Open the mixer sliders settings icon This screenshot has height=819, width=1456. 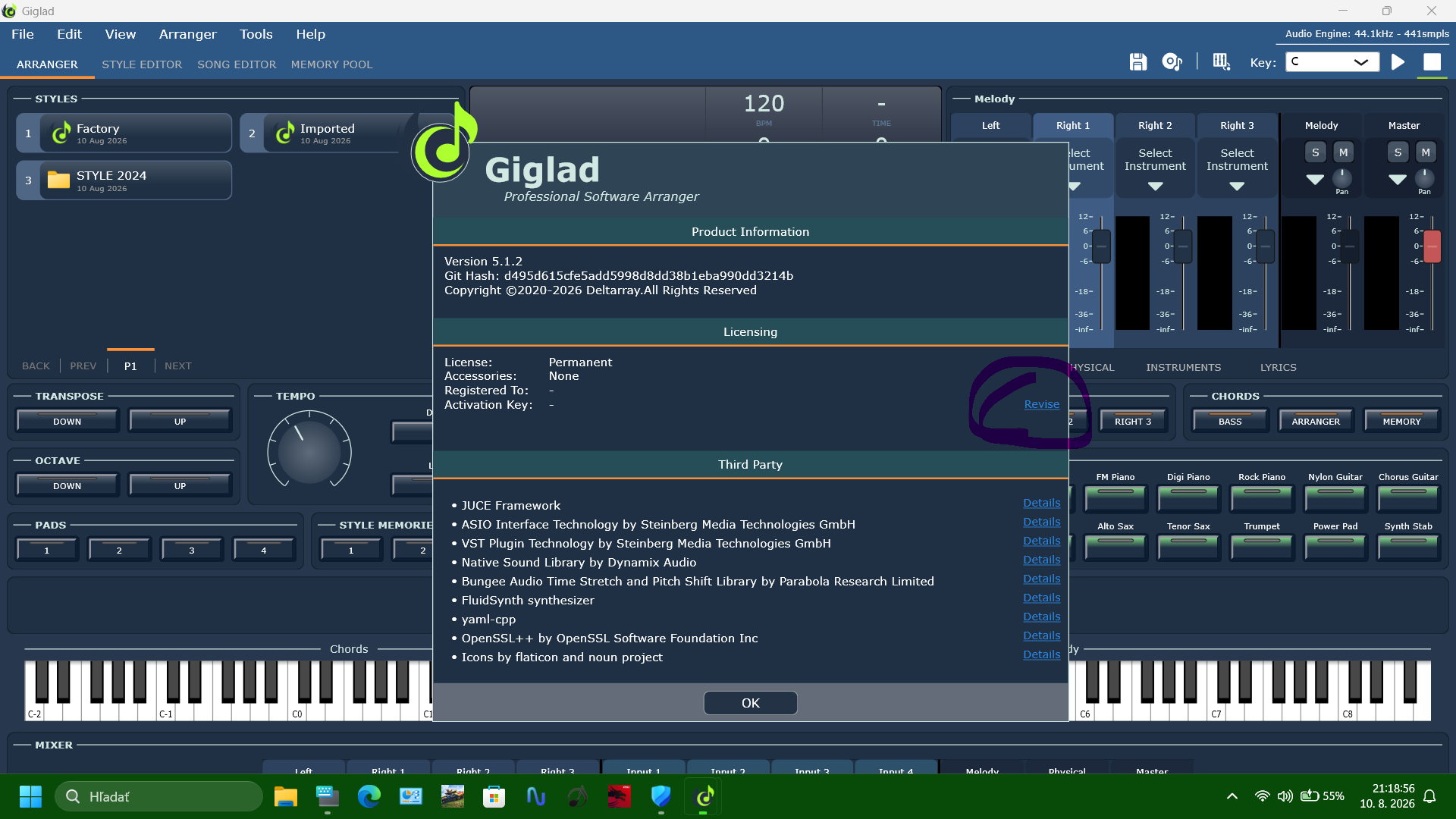tap(1221, 62)
